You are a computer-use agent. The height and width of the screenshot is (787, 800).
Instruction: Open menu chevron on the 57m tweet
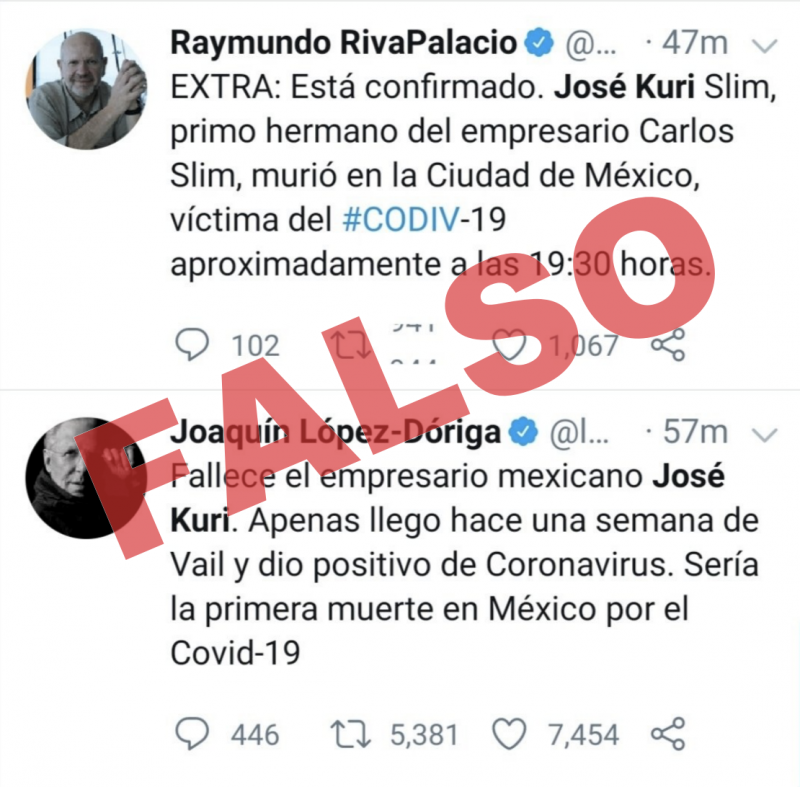pyautogui.click(x=765, y=435)
